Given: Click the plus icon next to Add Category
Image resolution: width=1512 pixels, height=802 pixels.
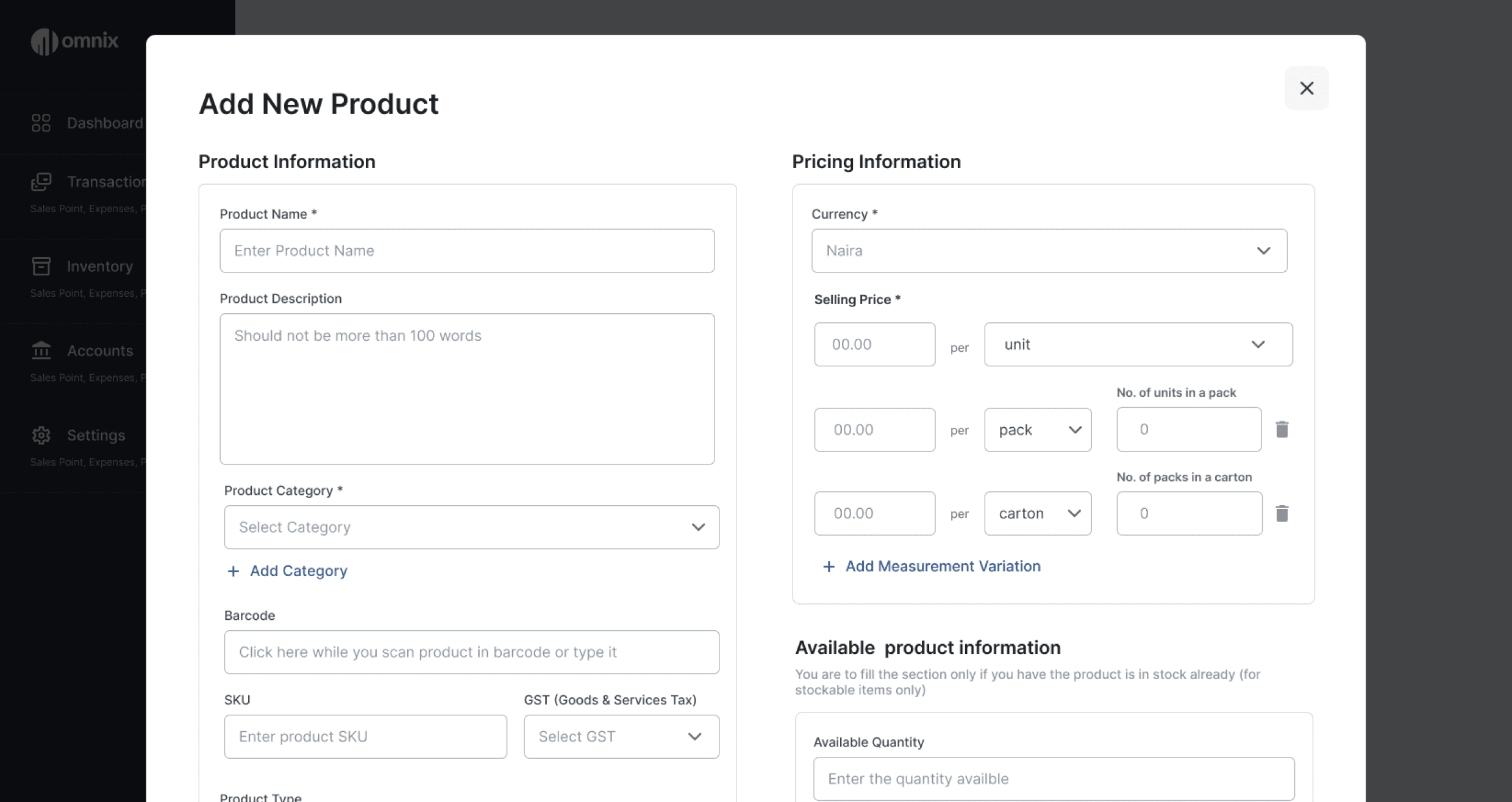Looking at the screenshot, I should point(233,571).
